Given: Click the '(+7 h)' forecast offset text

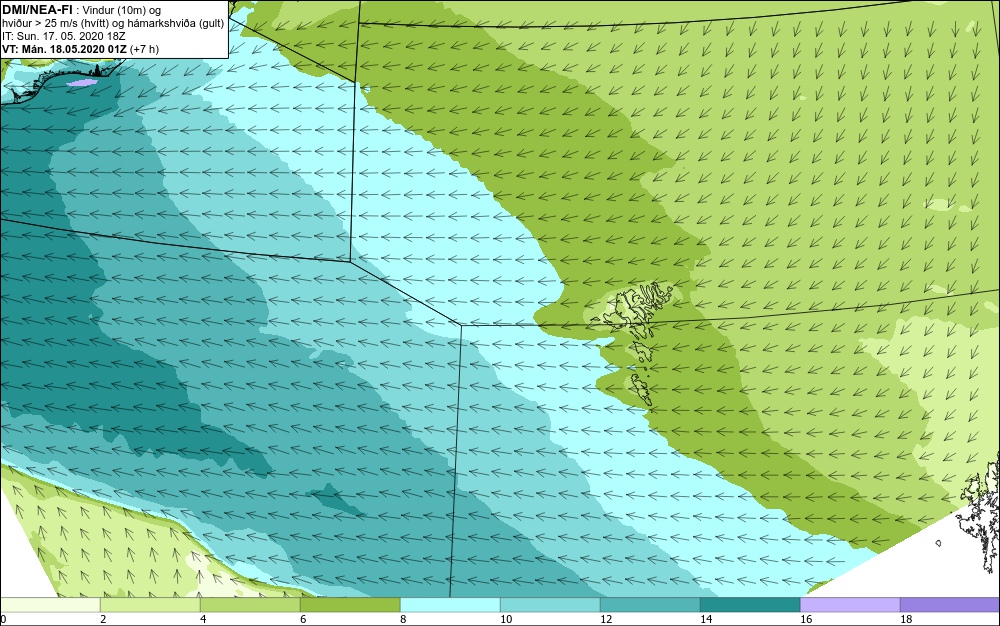Looking at the screenshot, I should (144, 49).
